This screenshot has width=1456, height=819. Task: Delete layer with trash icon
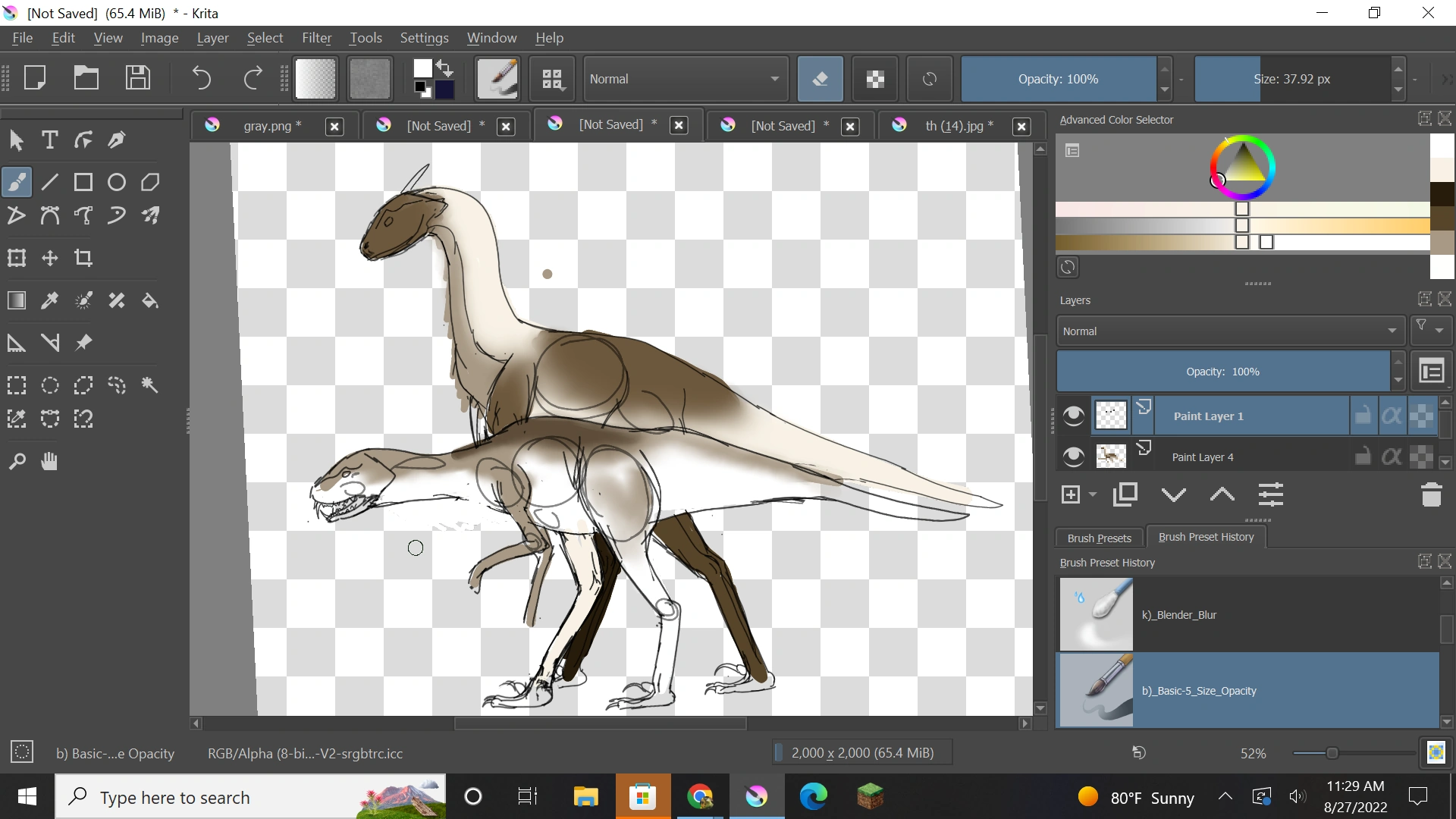1431,495
